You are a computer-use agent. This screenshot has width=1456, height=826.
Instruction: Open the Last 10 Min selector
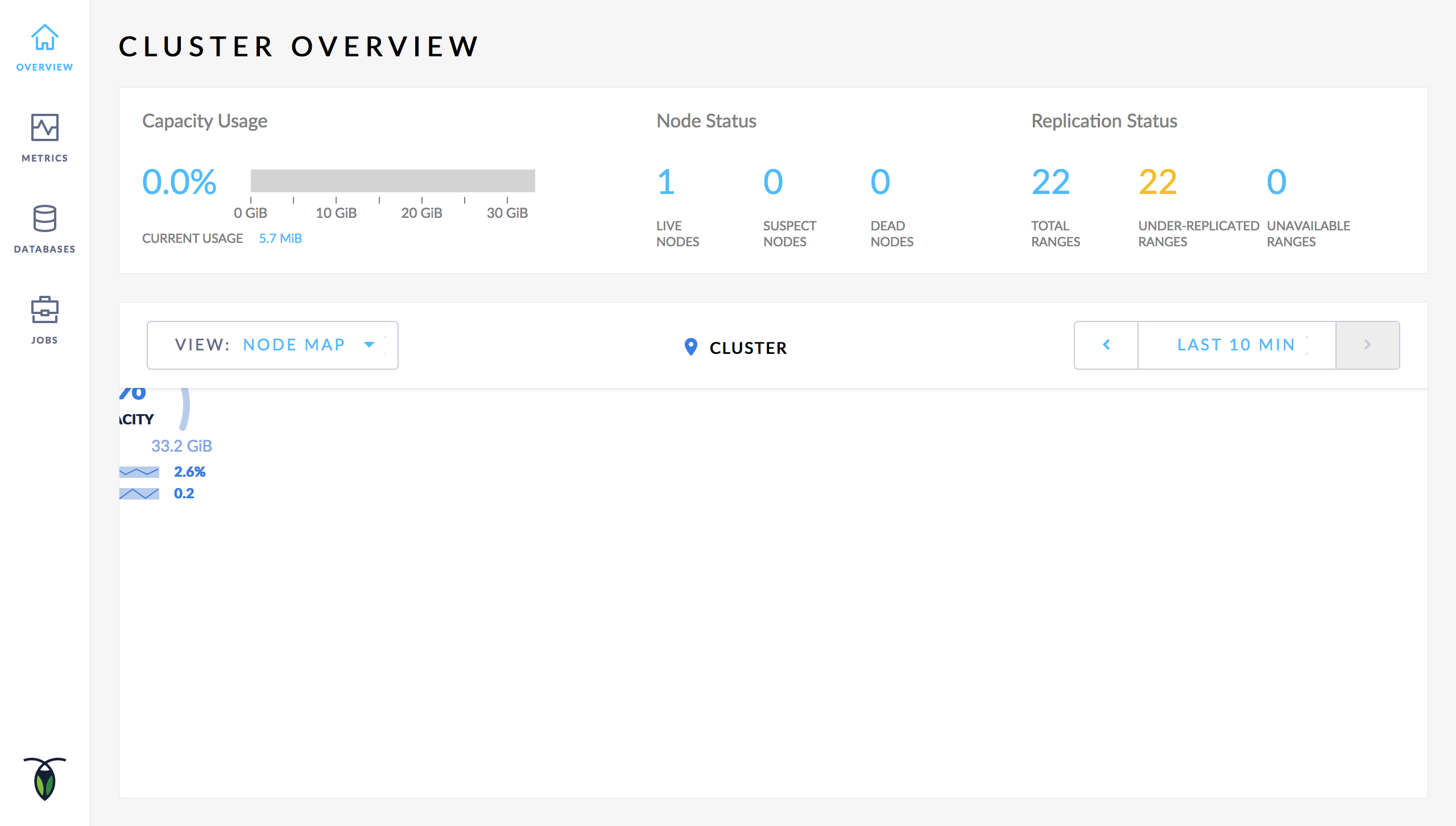tap(1236, 345)
